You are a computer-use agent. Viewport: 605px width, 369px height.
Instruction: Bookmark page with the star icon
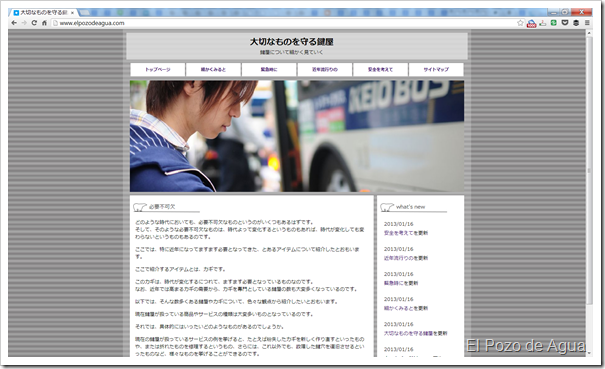click(520, 23)
